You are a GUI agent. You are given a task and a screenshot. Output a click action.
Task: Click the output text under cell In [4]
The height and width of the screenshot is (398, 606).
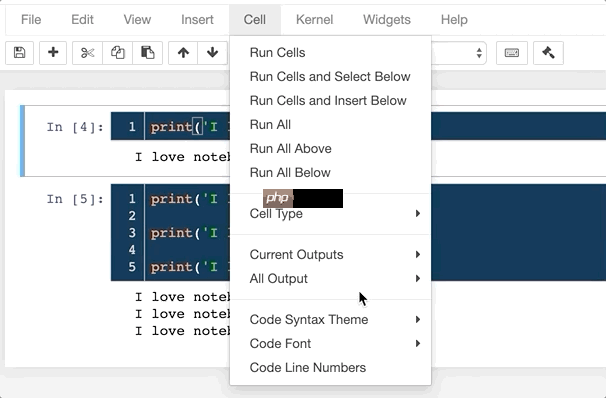(x=182, y=157)
